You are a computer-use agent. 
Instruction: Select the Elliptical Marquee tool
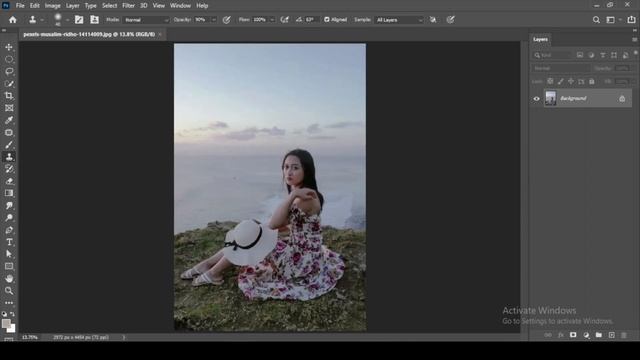pos(9,60)
